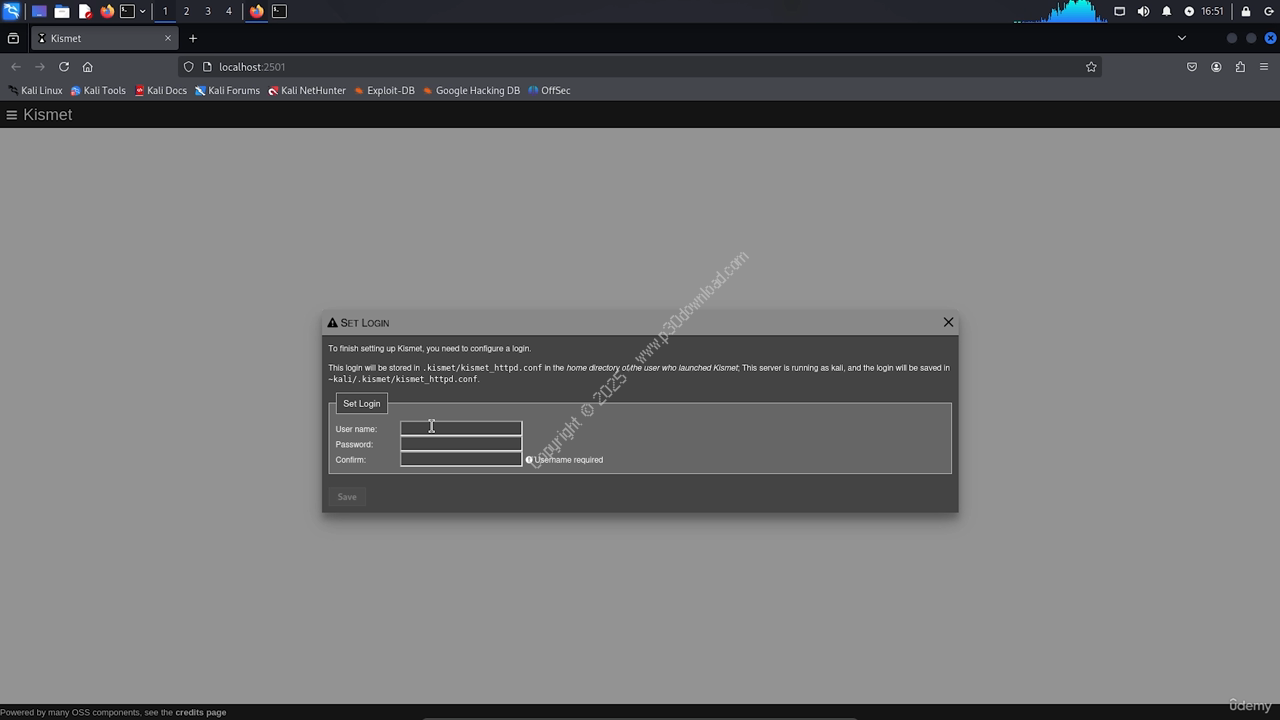Switch to workspace 3
Viewport: 1280px width, 720px height.
[x=207, y=11]
